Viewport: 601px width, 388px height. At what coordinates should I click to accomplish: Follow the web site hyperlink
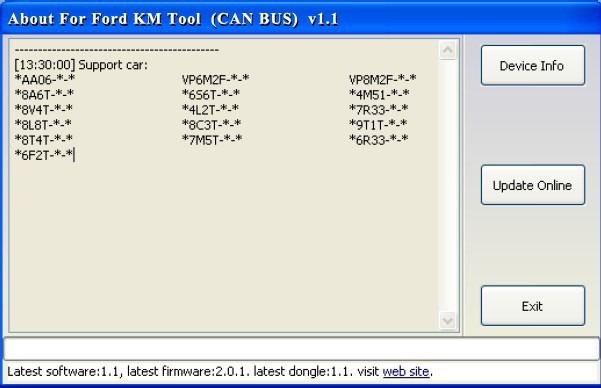coord(406,372)
